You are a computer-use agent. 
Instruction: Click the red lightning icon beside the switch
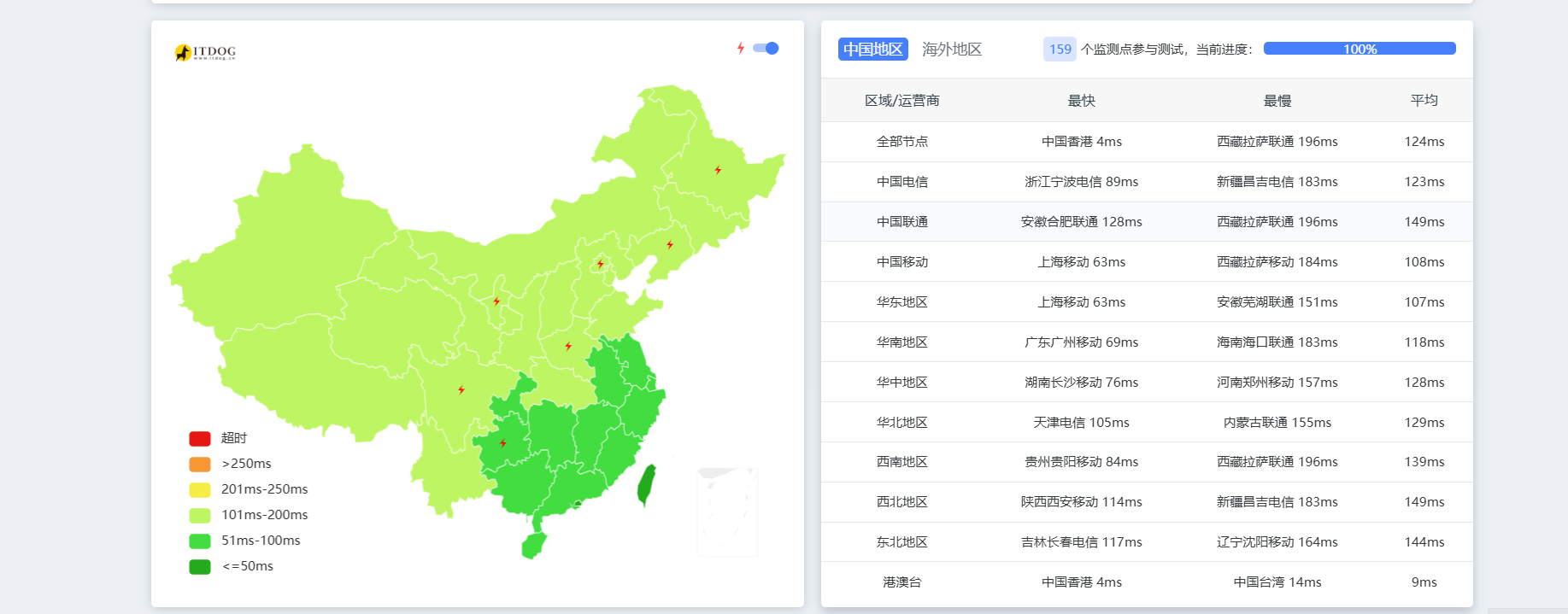pyautogui.click(x=741, y=49)
